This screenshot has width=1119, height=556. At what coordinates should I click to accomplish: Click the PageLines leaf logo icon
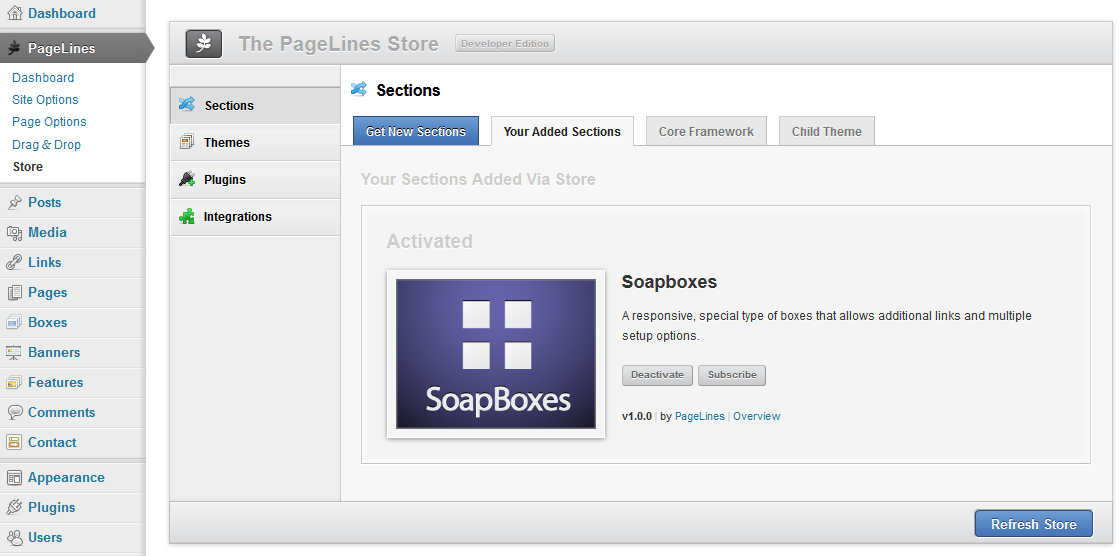click(204, 44)
